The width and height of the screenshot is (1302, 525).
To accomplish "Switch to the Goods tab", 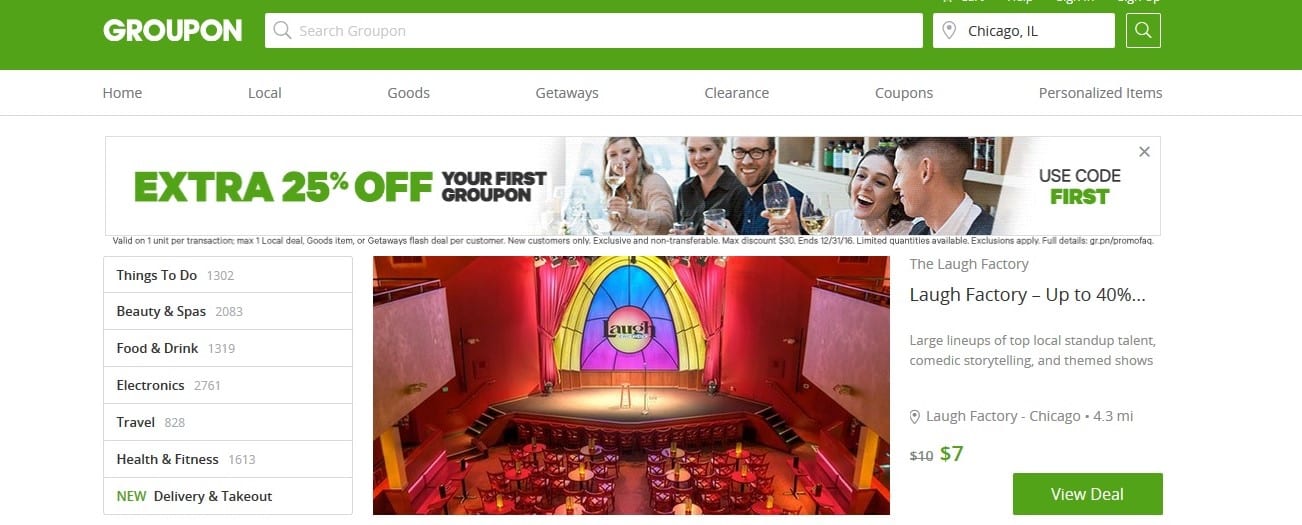I will pyautogui.click(x=408, y=93).
